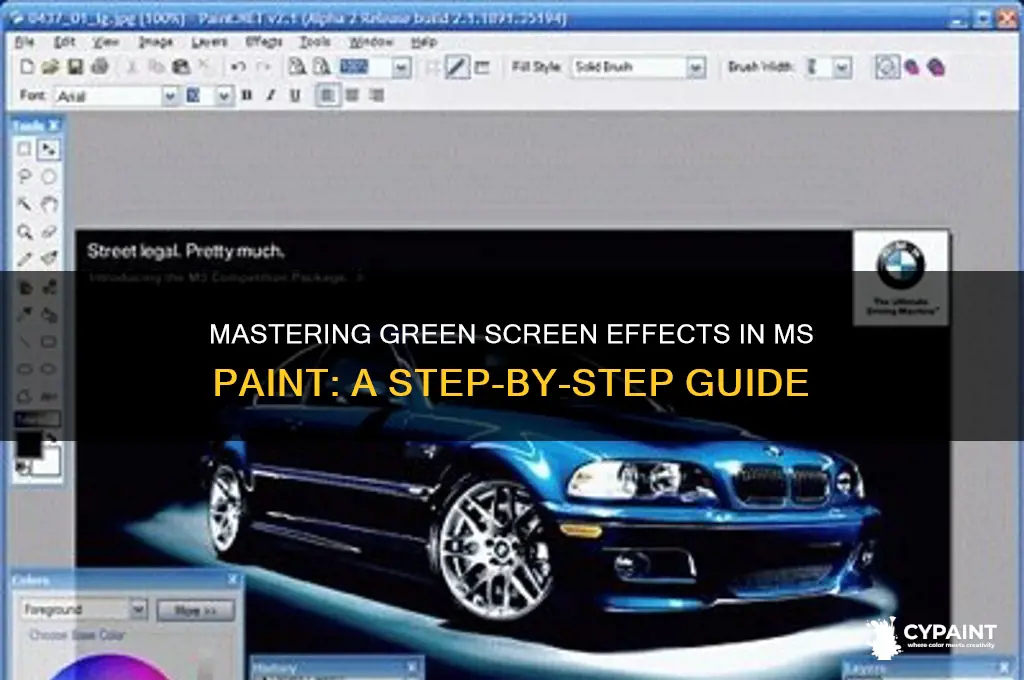Save the image with floppy disk icon
The width and height of the screenshot is (1024, 680).
[x=76, y=67]
